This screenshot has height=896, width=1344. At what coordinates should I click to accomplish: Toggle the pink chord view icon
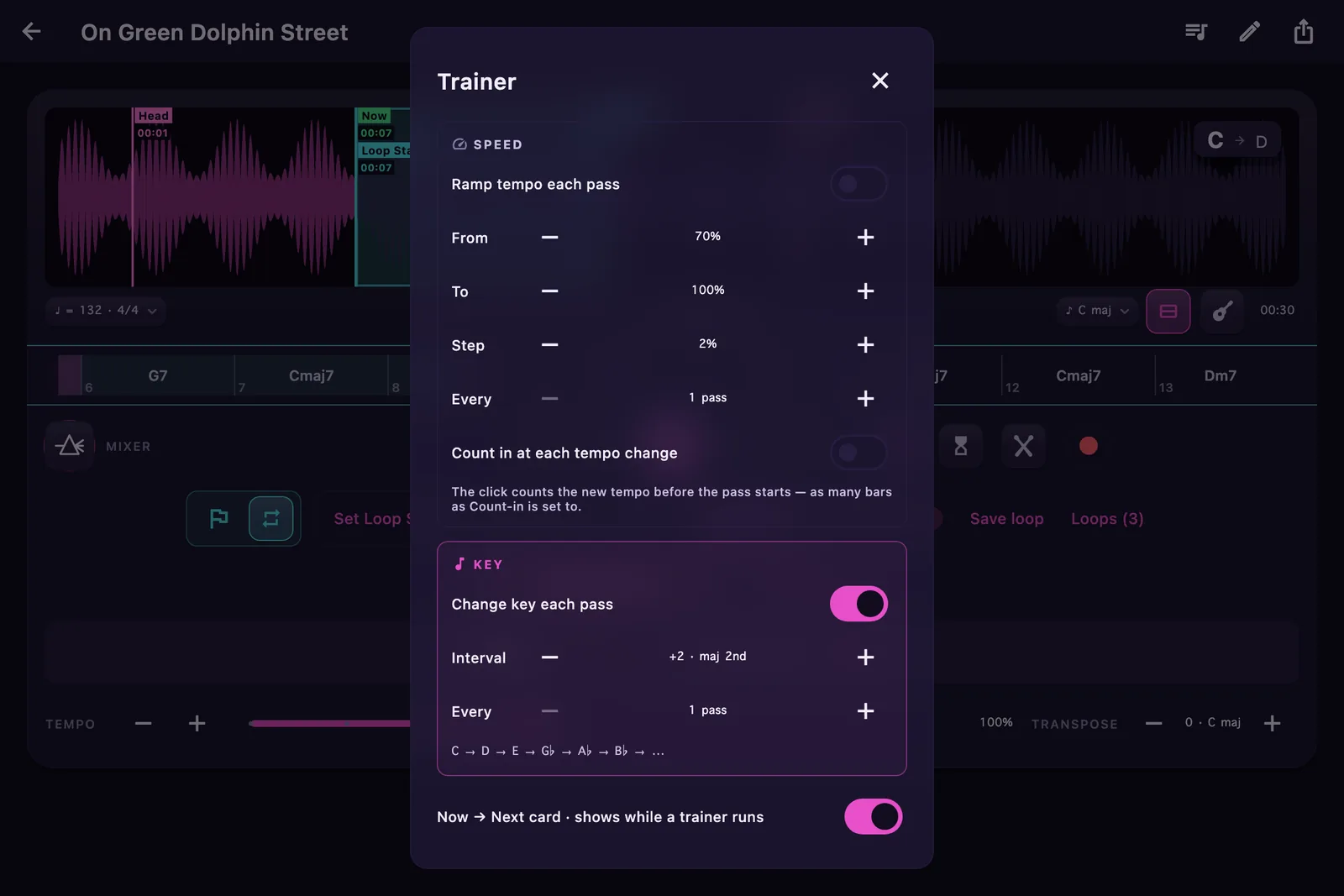pyautogui.click(x=1168, y=311)
